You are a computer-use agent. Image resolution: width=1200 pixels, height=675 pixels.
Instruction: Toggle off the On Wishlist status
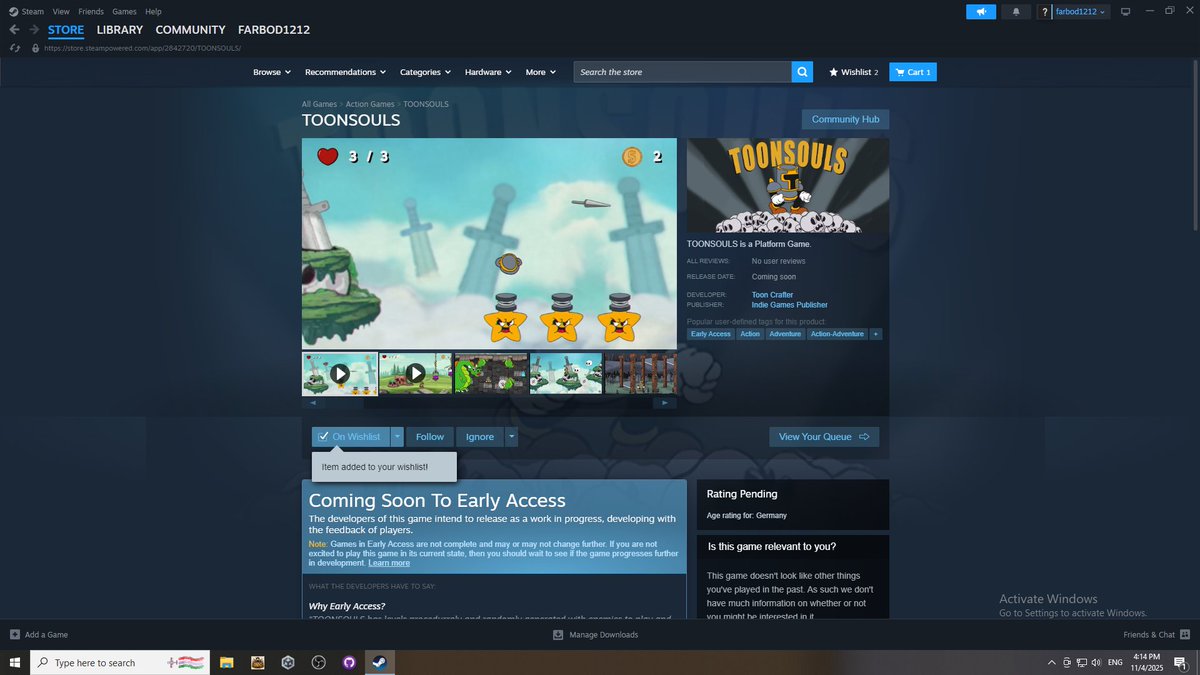pyautogui.click(x=351, y=436)
